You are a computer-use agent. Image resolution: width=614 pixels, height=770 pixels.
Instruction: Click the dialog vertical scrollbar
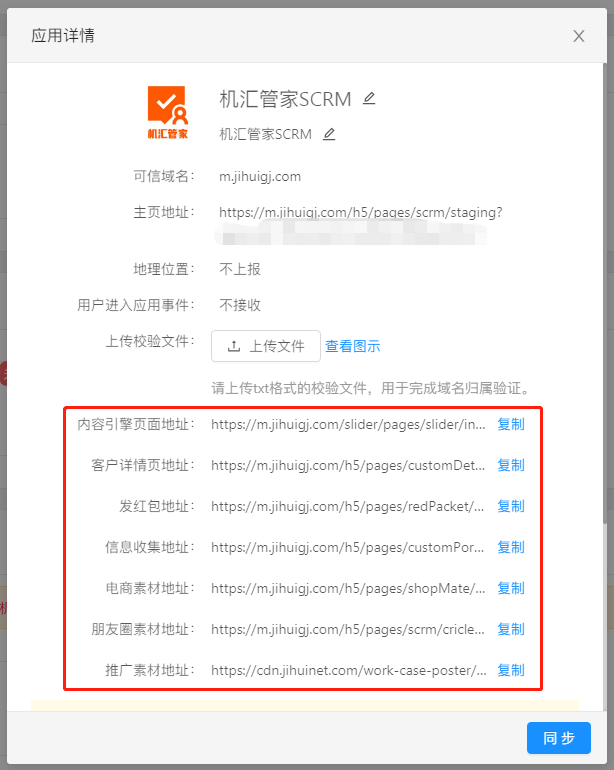click(605, 293)
